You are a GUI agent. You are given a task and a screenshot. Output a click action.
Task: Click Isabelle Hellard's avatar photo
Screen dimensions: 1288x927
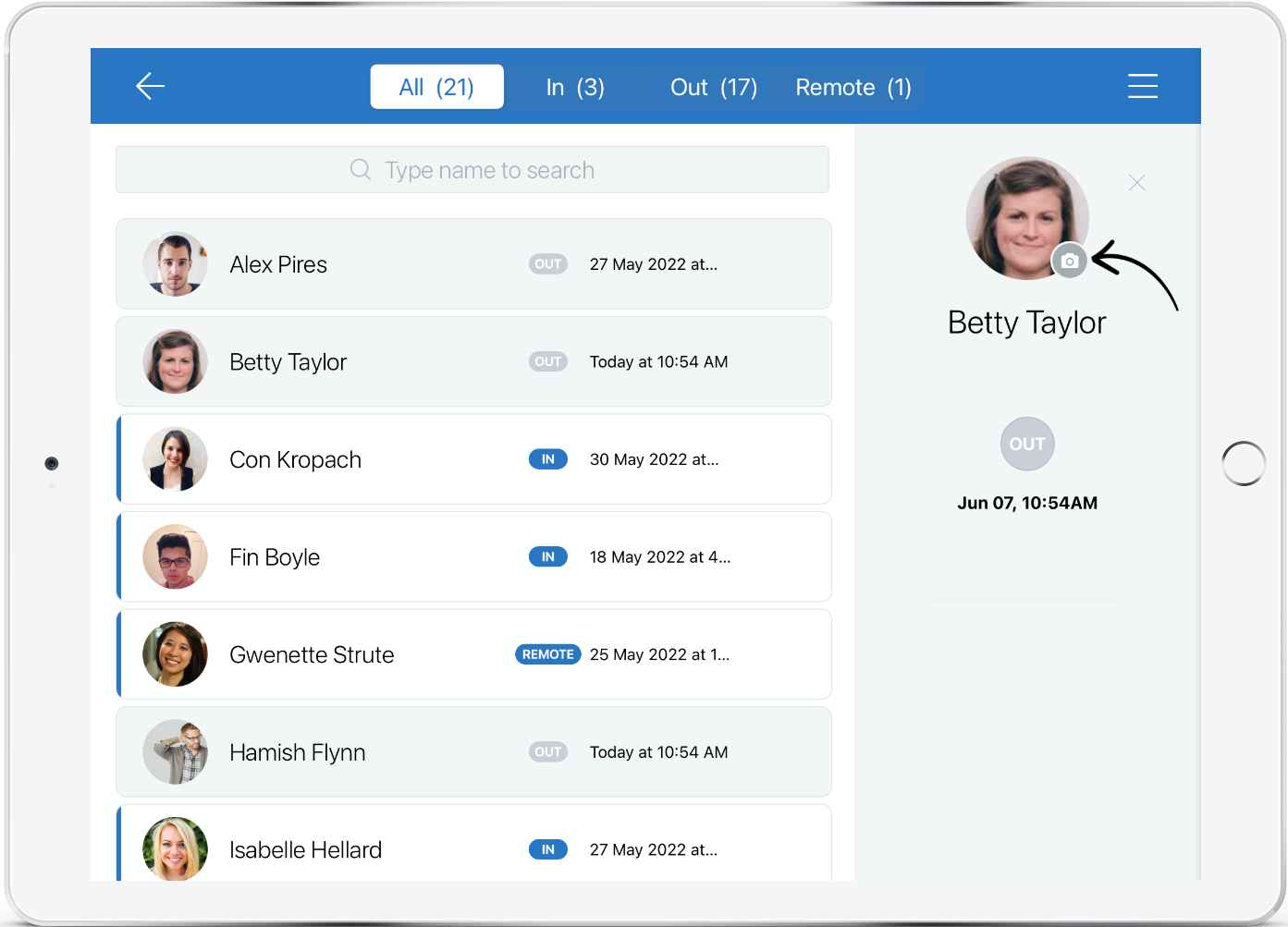(175, 848)
